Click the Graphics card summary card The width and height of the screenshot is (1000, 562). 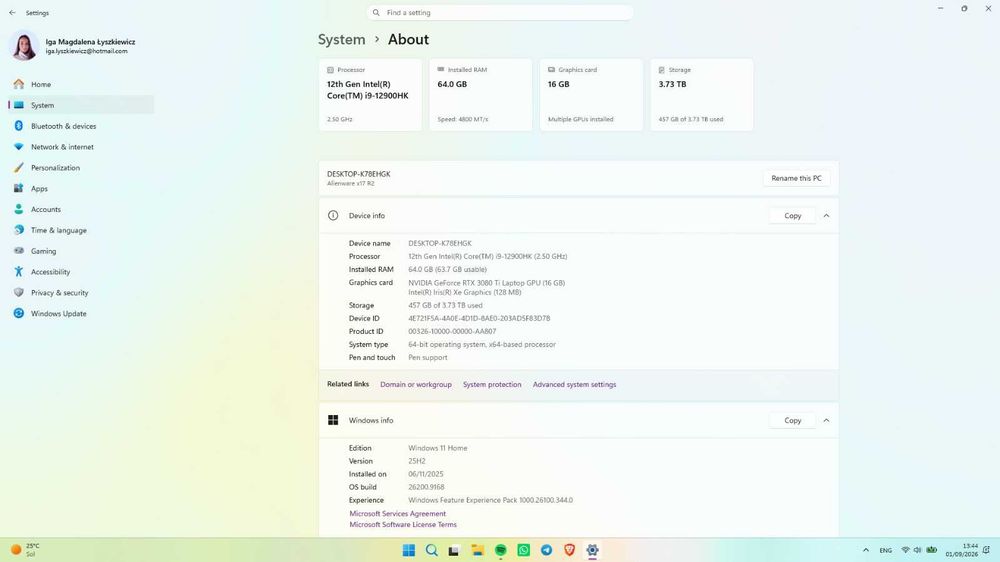[x=591, y=95]
